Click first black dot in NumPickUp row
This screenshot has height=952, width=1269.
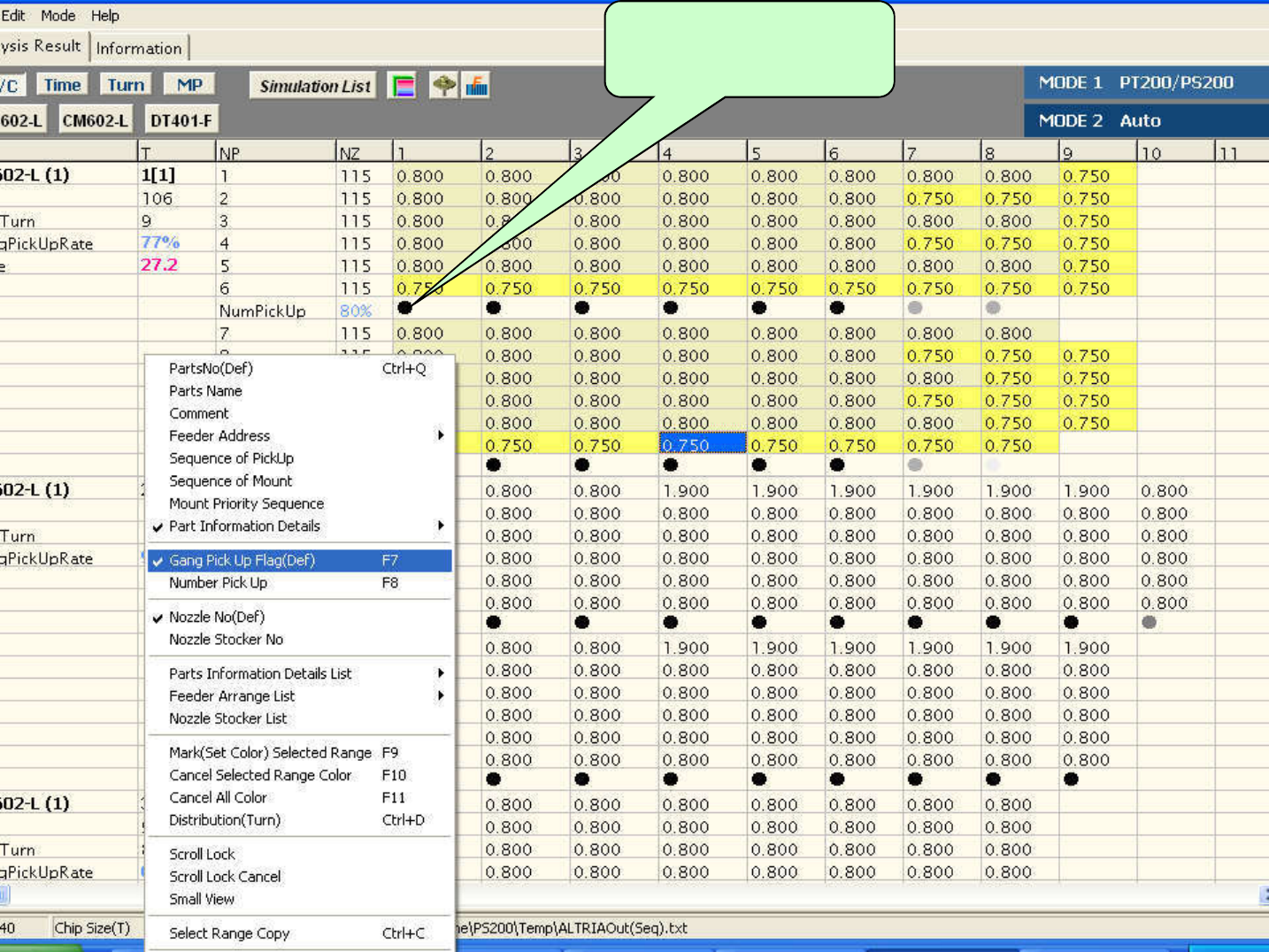pos(405,308)
